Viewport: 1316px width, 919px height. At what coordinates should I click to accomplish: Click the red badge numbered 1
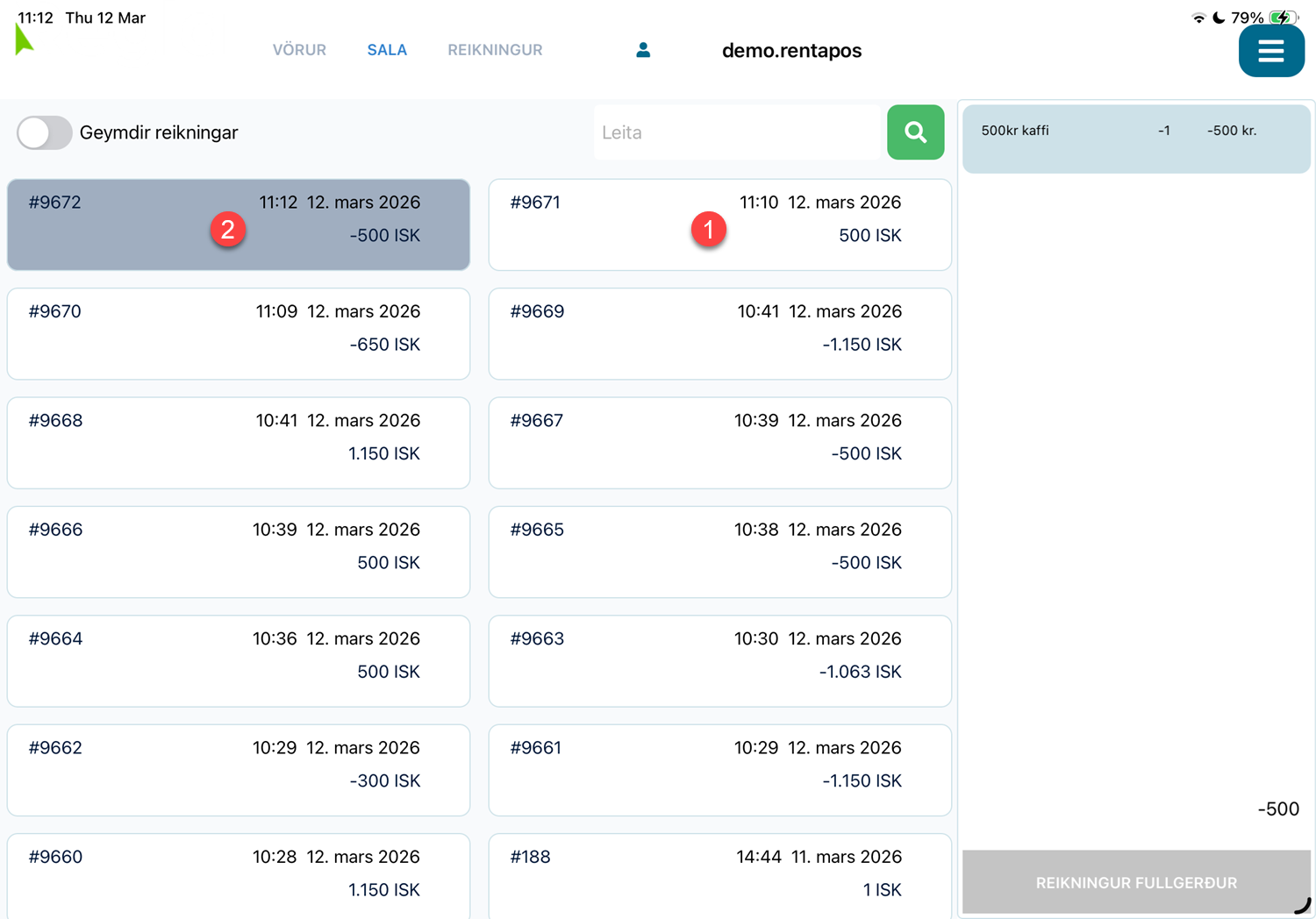pos(708,230)
